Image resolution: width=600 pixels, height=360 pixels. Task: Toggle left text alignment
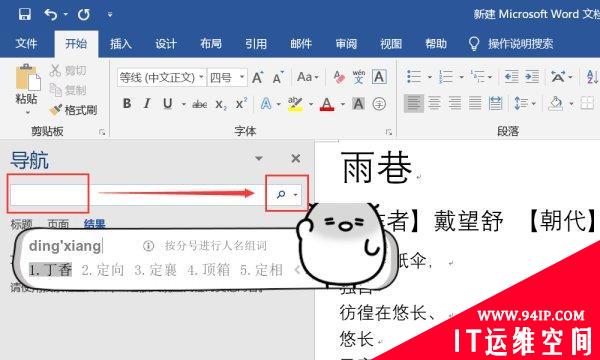[x=413, y=103]
